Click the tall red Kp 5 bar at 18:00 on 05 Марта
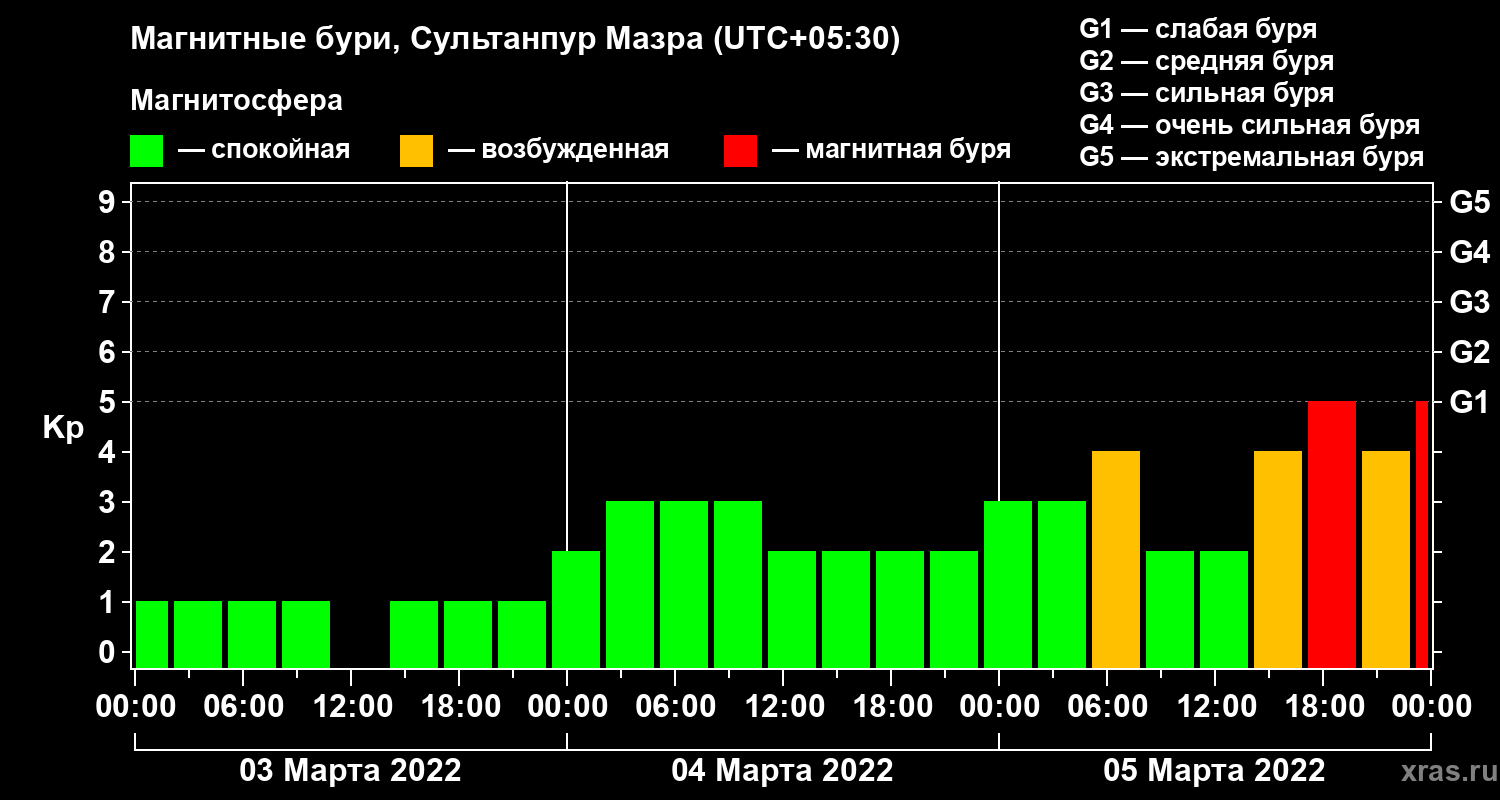This screenshot has width=1500, height=800. coord(1332,535)
